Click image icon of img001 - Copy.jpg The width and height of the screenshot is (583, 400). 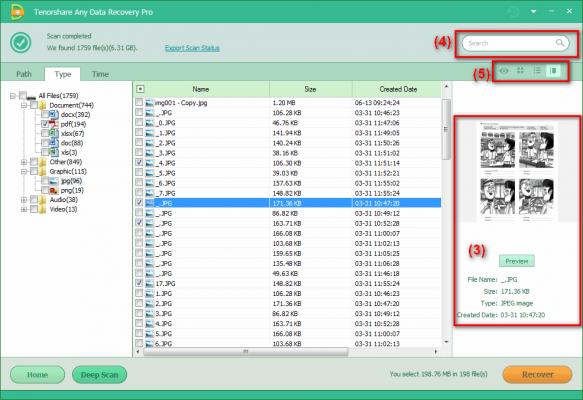(149, 103)
